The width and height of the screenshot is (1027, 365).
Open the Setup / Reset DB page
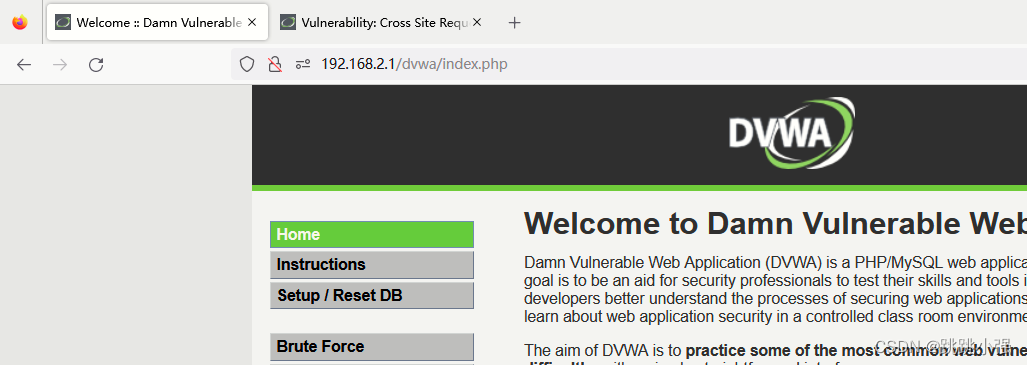point(372,296)
